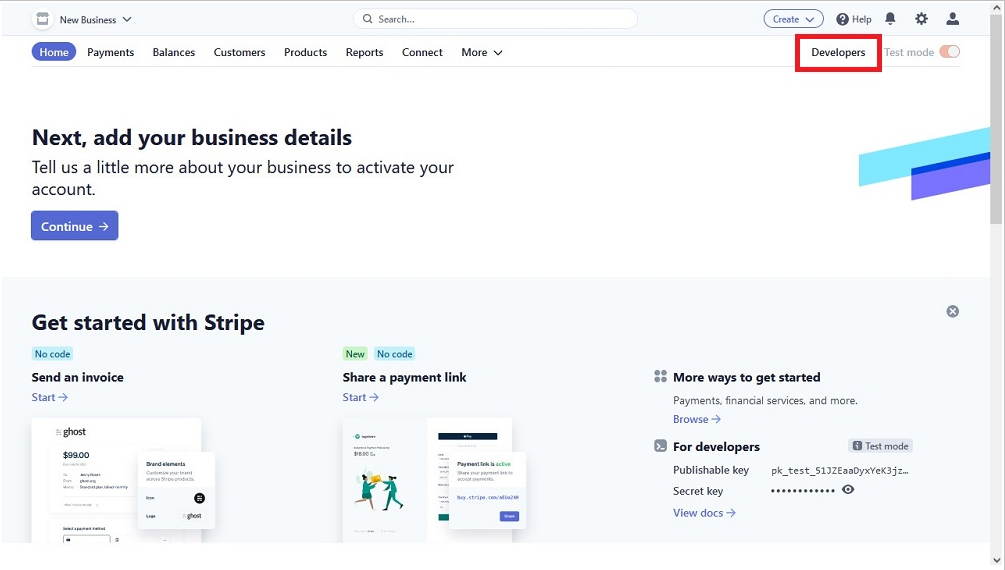Reveal the secret key with eye icon
The height and width of the screenshot is (570, 1005).
[848, 490]
